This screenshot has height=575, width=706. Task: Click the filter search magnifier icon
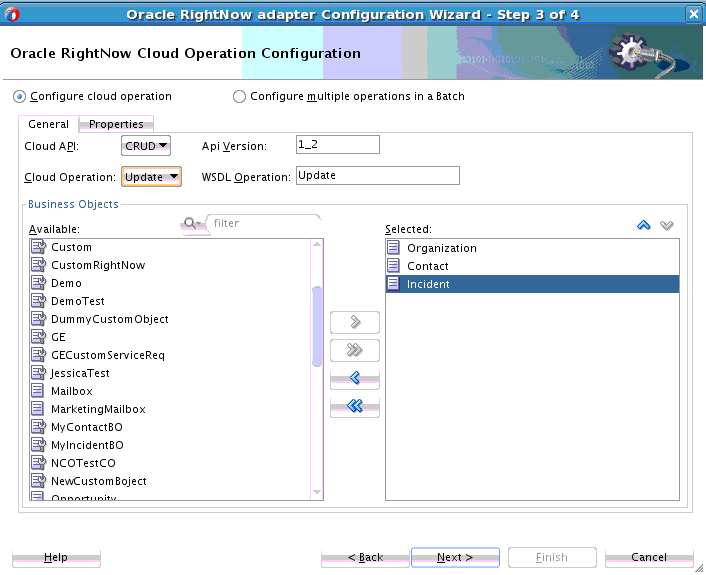point(192,223)
